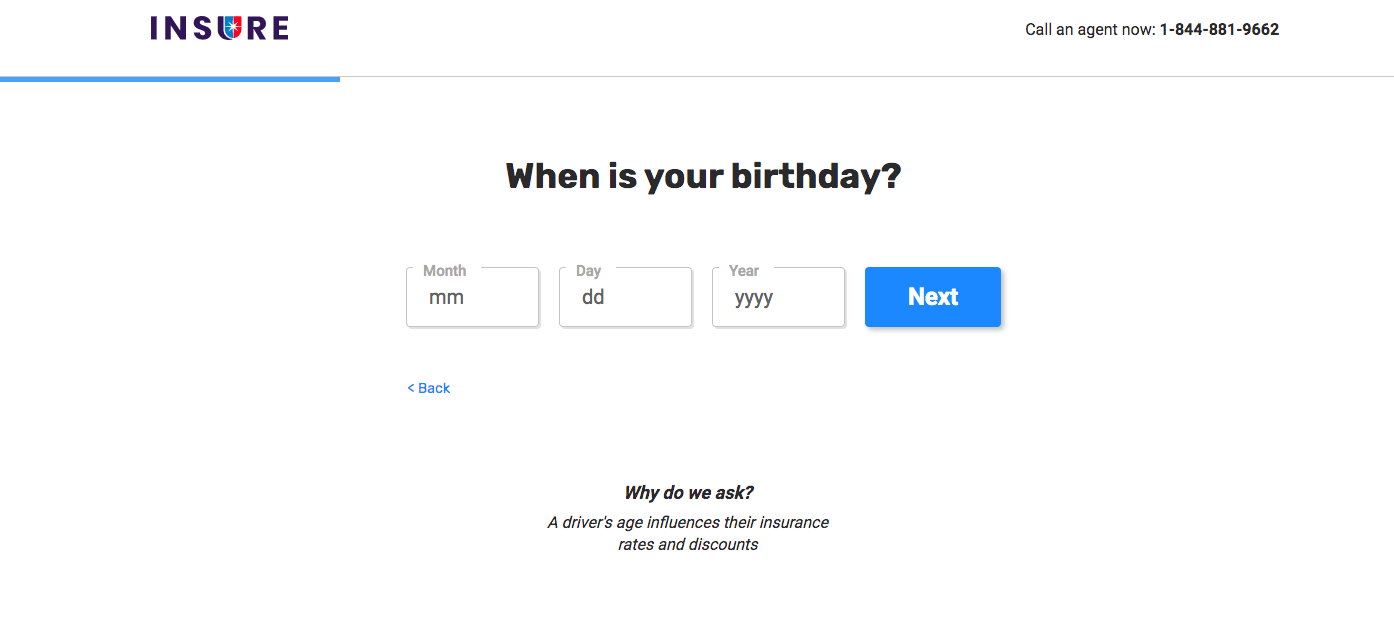Screen dimensions: 1394x617
Task: Click the 'mm' placeholder text
Action: coord(446,297)
